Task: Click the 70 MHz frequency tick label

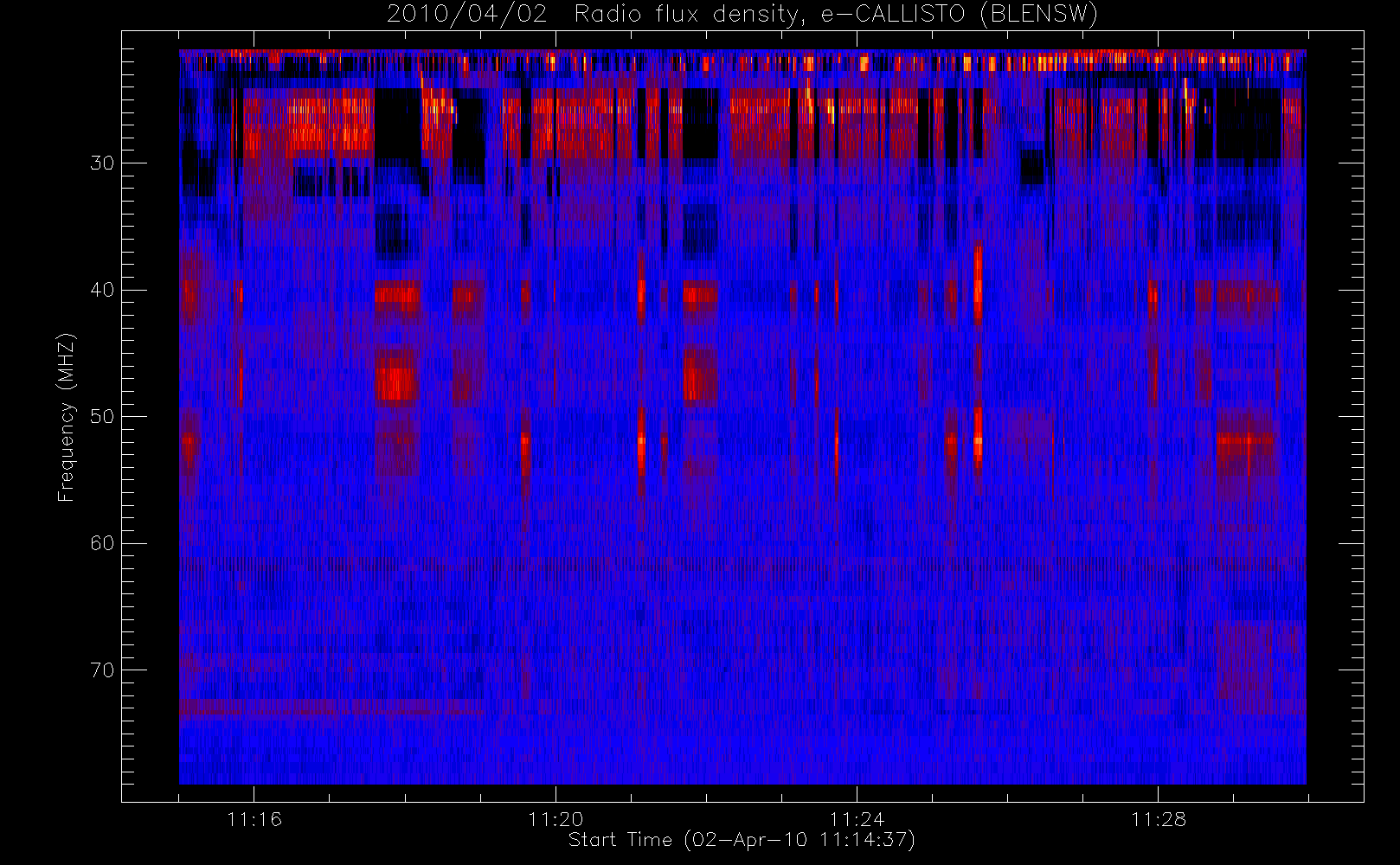Action: click(102, 670)
